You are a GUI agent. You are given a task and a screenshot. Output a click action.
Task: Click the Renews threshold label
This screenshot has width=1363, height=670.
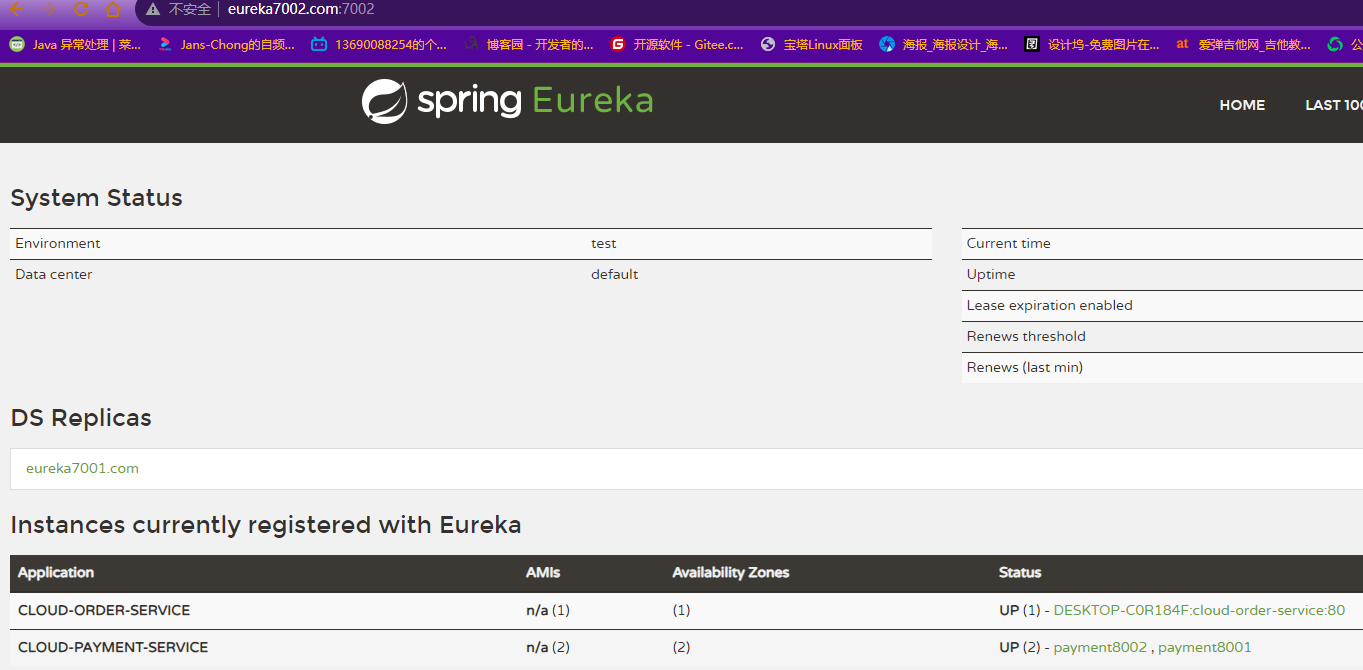click(x=1026, y=336)
